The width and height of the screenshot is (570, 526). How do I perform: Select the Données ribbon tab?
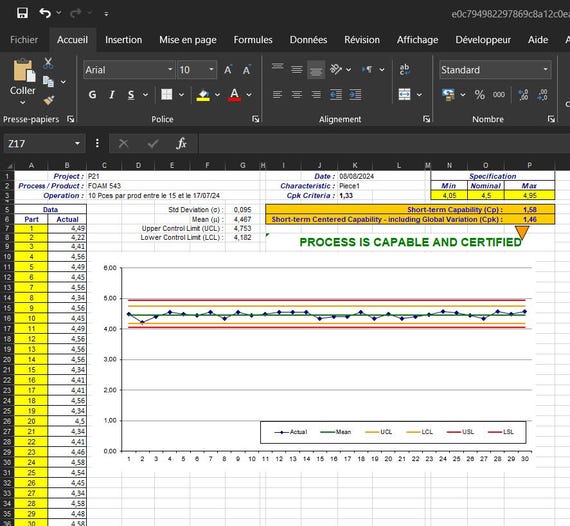click(308, 40)
